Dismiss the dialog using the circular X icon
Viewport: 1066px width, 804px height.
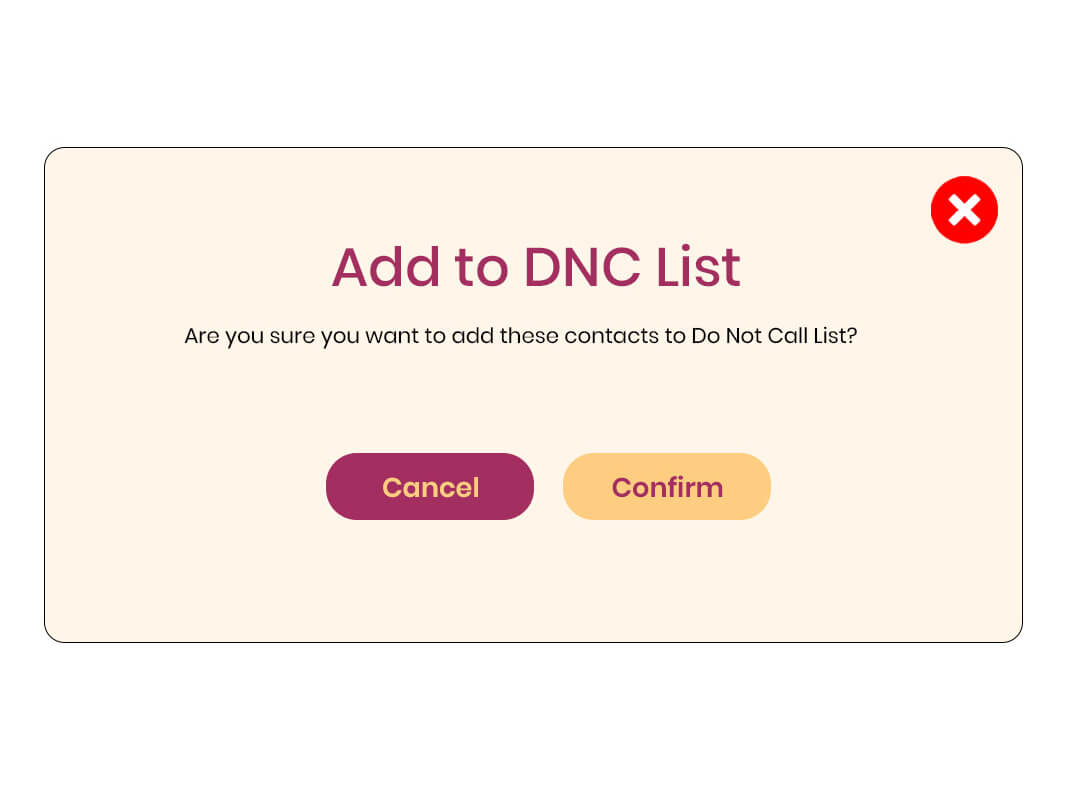[963, 210]
